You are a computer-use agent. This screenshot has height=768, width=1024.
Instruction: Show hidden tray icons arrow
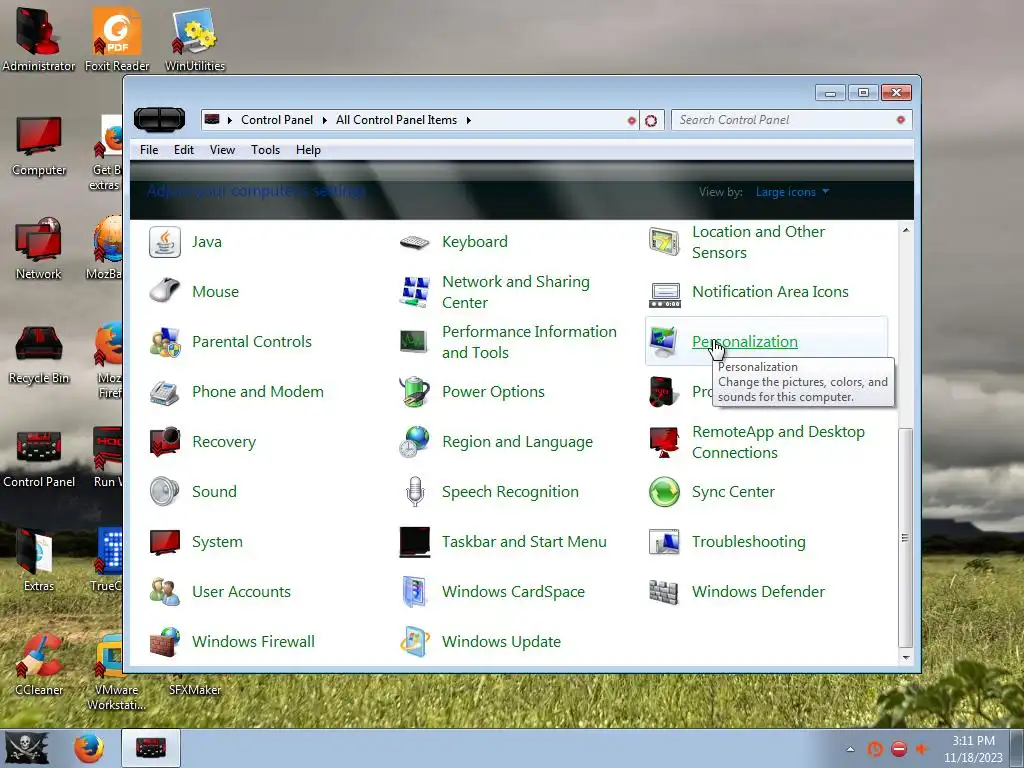tap(850, 749)
